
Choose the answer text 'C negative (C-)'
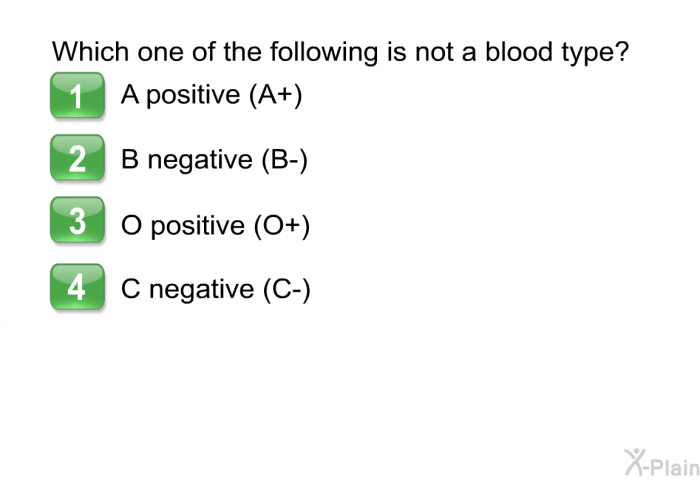click(x=215, y=289)
